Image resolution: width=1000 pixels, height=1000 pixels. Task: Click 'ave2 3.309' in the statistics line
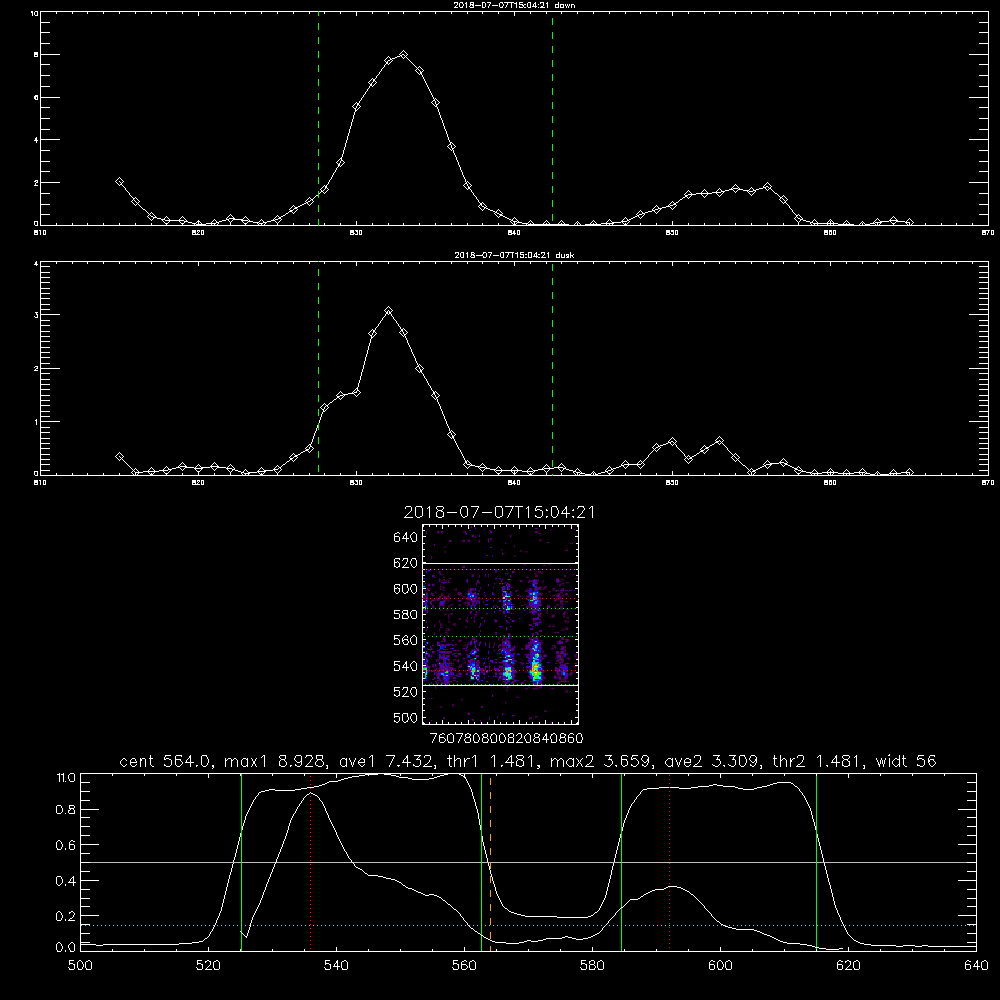point(711,761)
